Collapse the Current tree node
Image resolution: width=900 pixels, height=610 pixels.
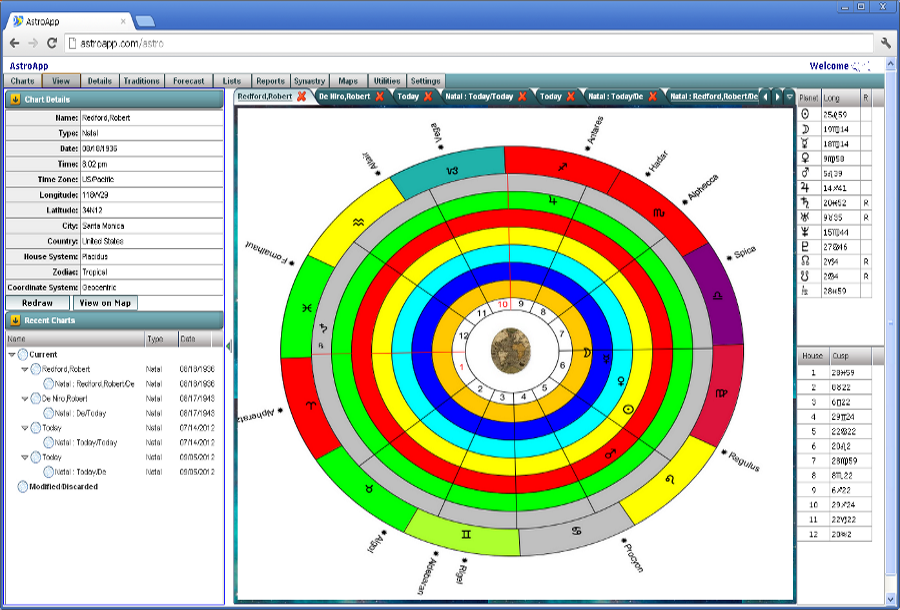[x=12, y=355]
